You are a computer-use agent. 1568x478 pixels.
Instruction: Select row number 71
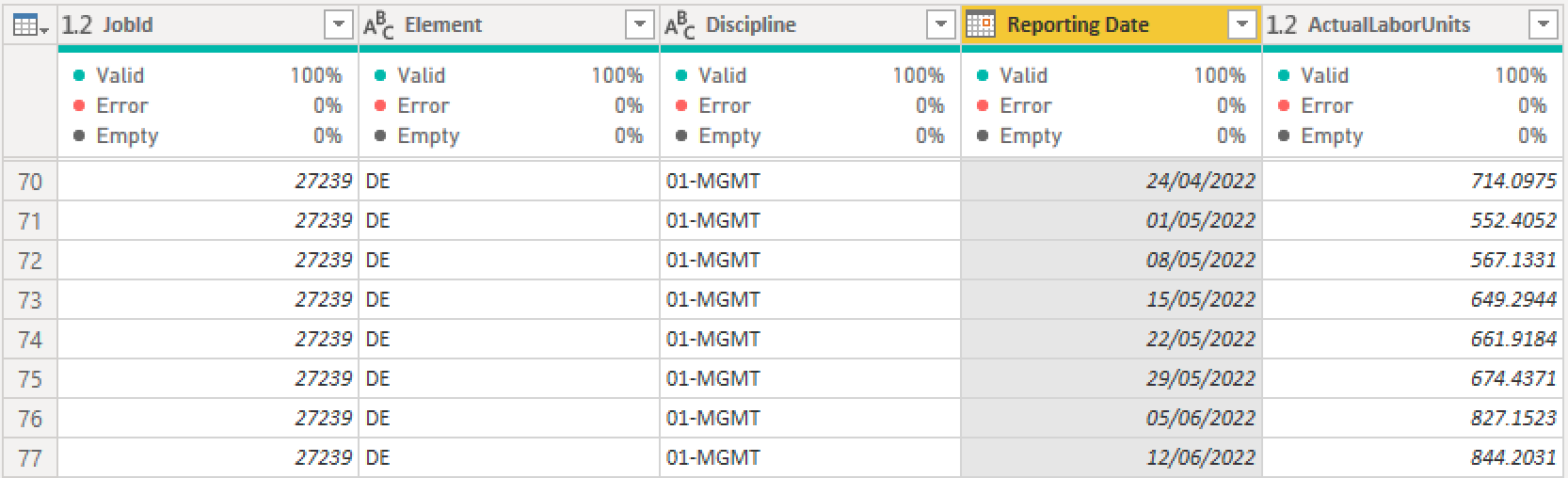point(30,220)
